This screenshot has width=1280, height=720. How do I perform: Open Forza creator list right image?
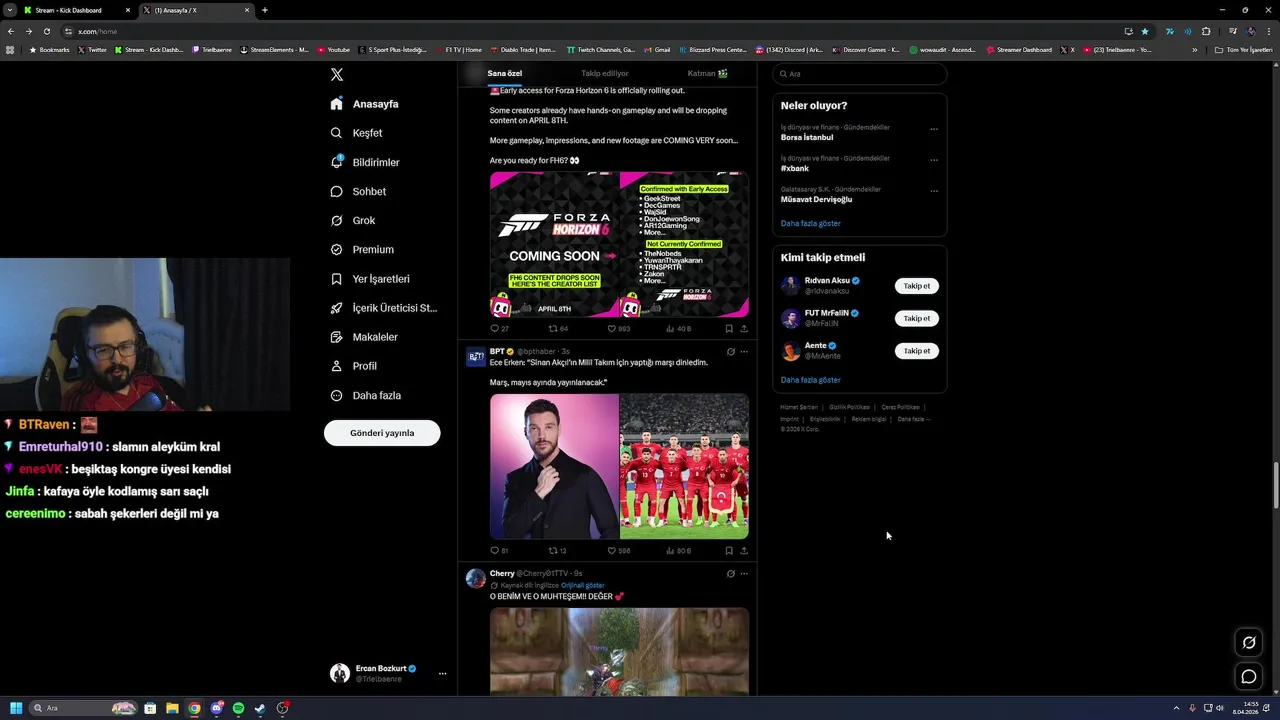tap(684, 245)
